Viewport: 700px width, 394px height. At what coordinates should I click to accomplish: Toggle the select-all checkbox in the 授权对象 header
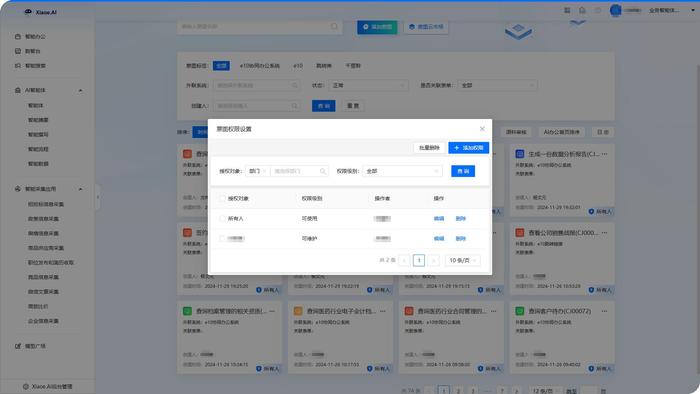(222, 199)
